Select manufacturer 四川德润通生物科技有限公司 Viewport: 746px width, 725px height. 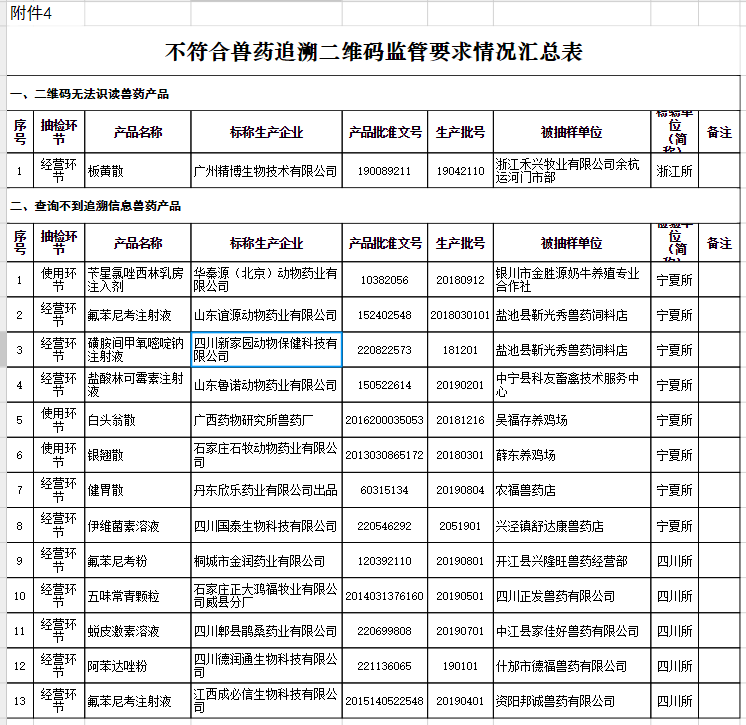(265, 666)
